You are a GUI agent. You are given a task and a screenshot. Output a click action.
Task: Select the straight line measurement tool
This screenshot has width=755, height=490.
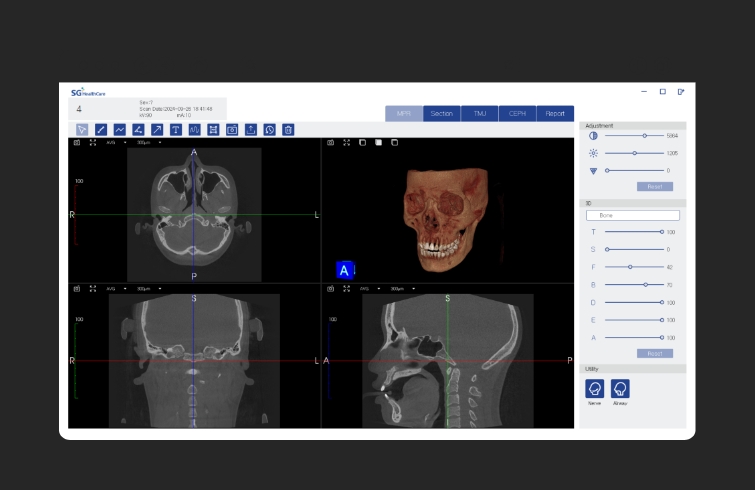point(101,130)
